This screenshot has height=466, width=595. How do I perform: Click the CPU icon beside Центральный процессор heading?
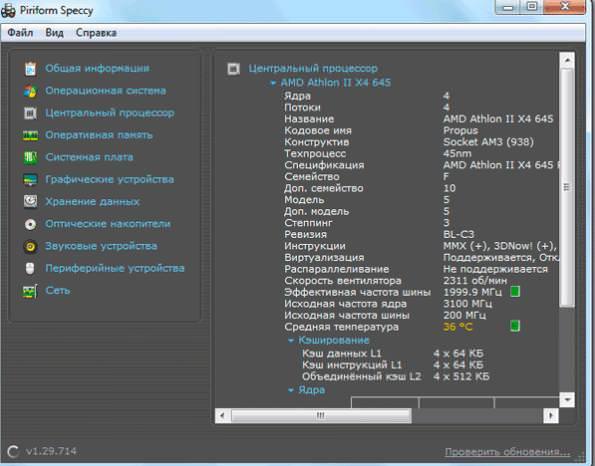tap(233, 69)
